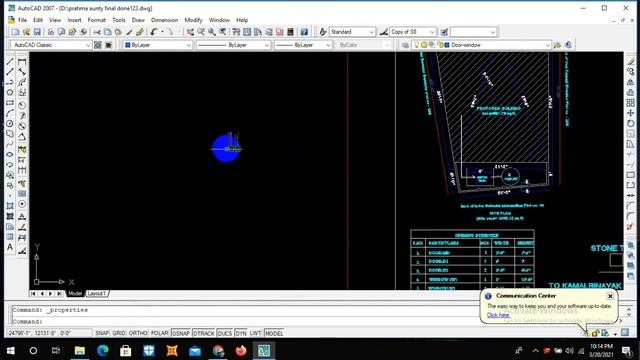Image resolution: width=640 pixels, height=360 pixels.
Task: Open the Copy of S8 dimension style dropdown
Action: pos(413,32)
